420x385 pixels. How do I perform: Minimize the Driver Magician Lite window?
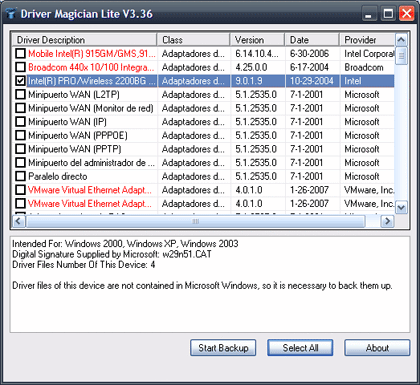click(x=368, y=14)
